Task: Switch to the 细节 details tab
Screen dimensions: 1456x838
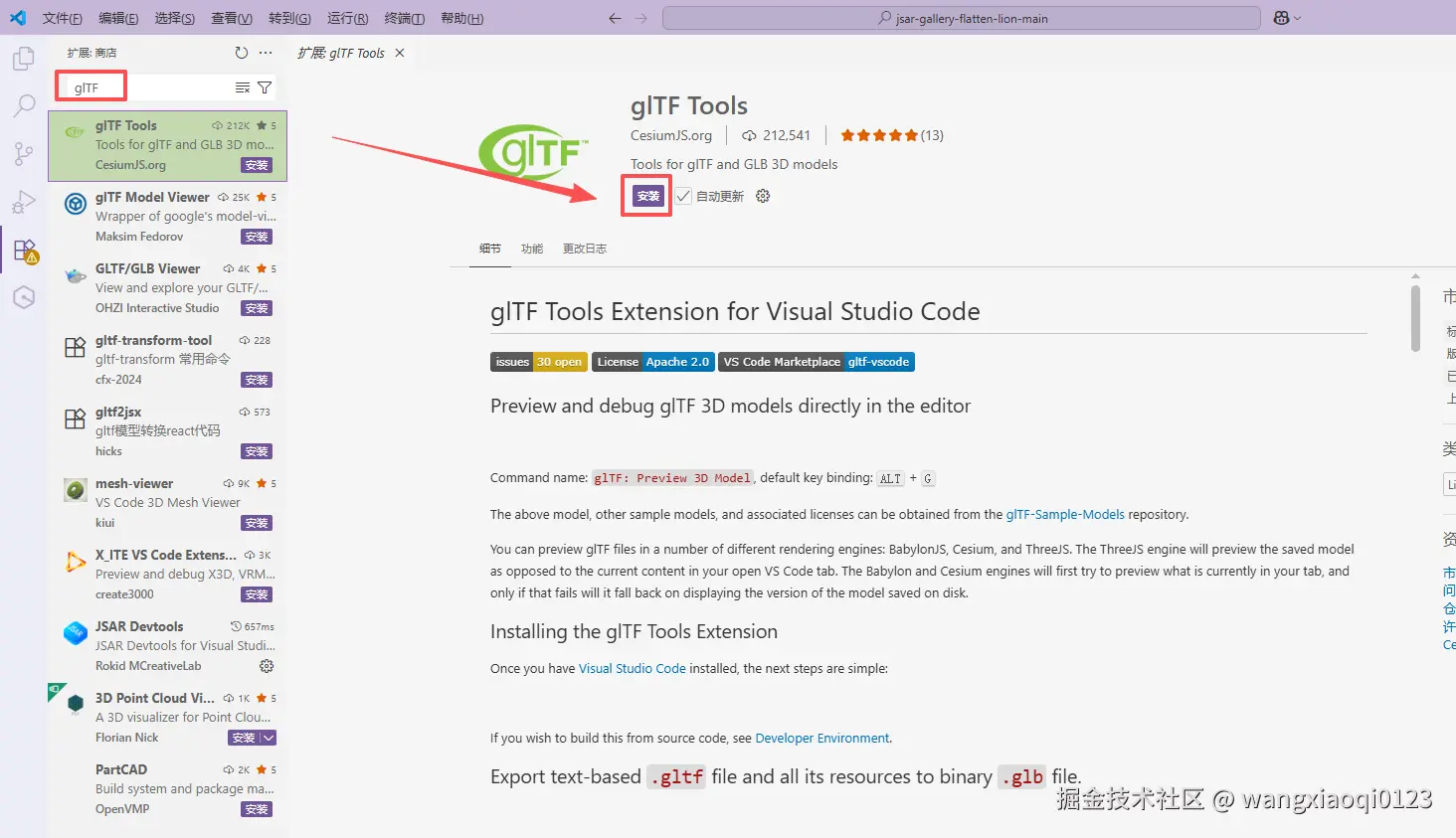Action: [x=490, y=249]
